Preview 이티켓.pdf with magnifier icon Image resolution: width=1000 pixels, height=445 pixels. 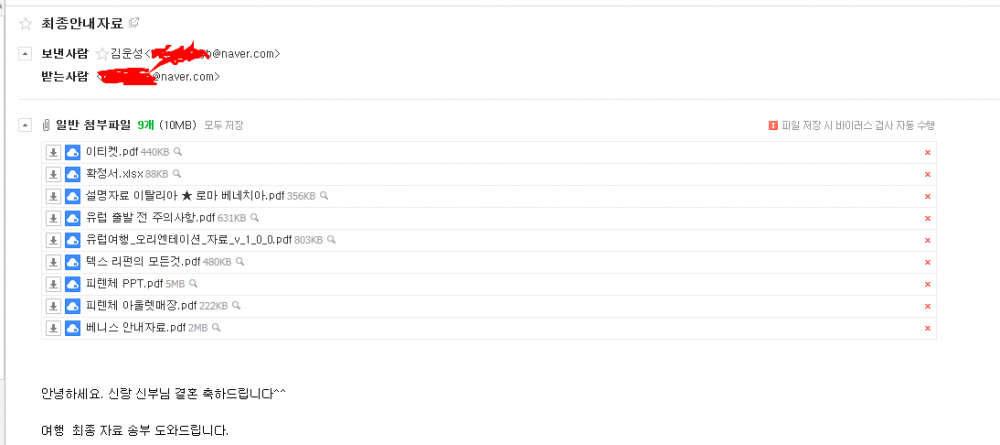click(179, 152)
